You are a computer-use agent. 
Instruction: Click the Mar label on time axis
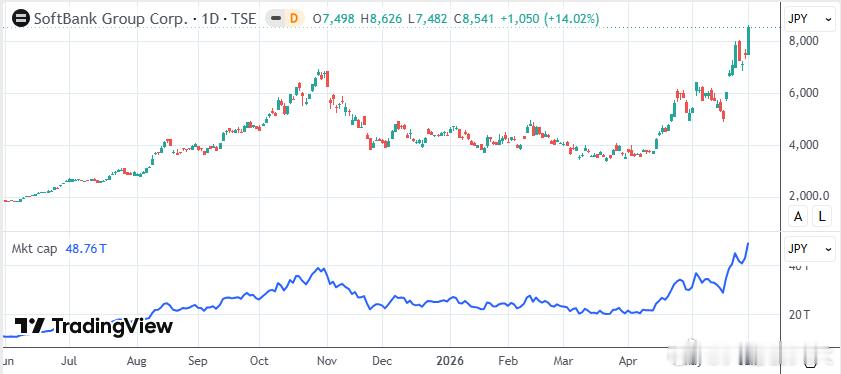pyautogui.click(x=564, y=360)
